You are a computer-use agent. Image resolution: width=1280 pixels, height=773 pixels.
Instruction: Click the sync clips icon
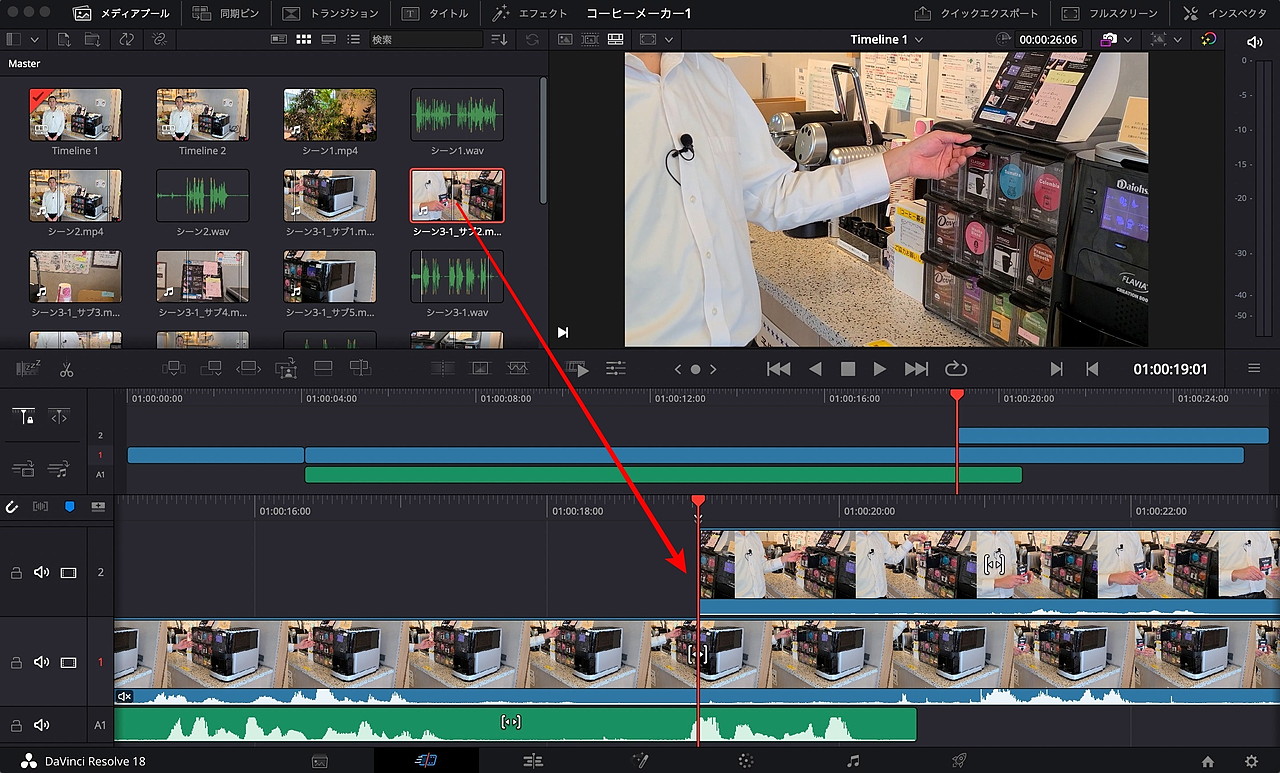point(126,39)
